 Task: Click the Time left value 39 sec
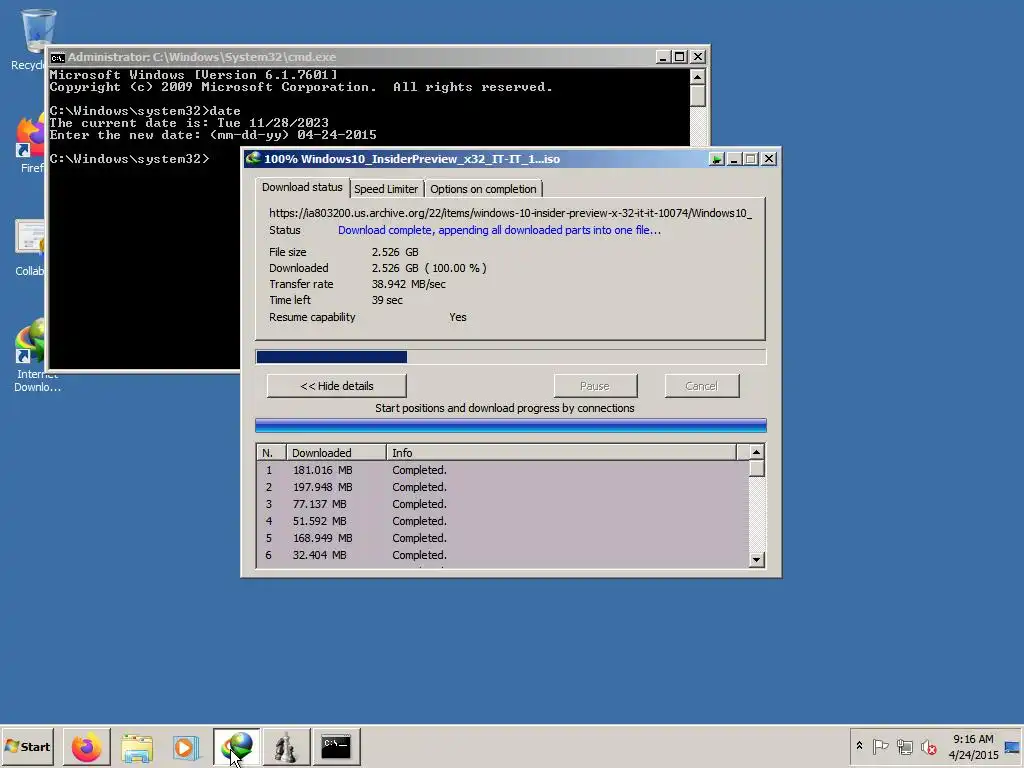(387, 300)
